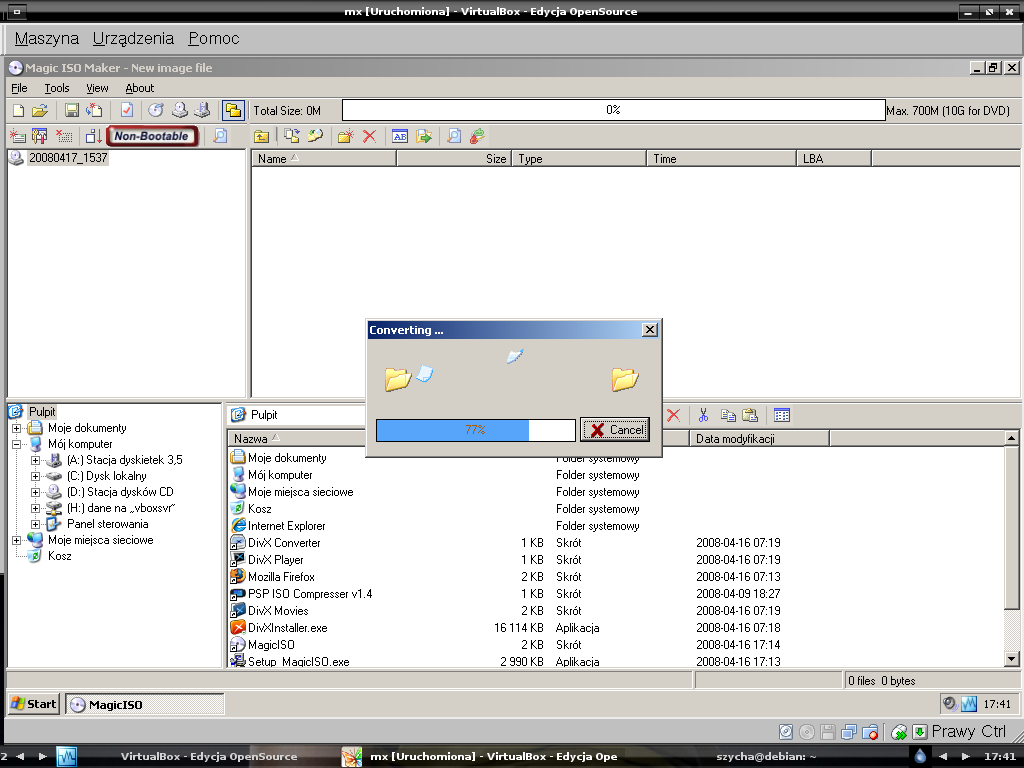Click the VirtualBox shared folders status icon

tap(870, 732)
